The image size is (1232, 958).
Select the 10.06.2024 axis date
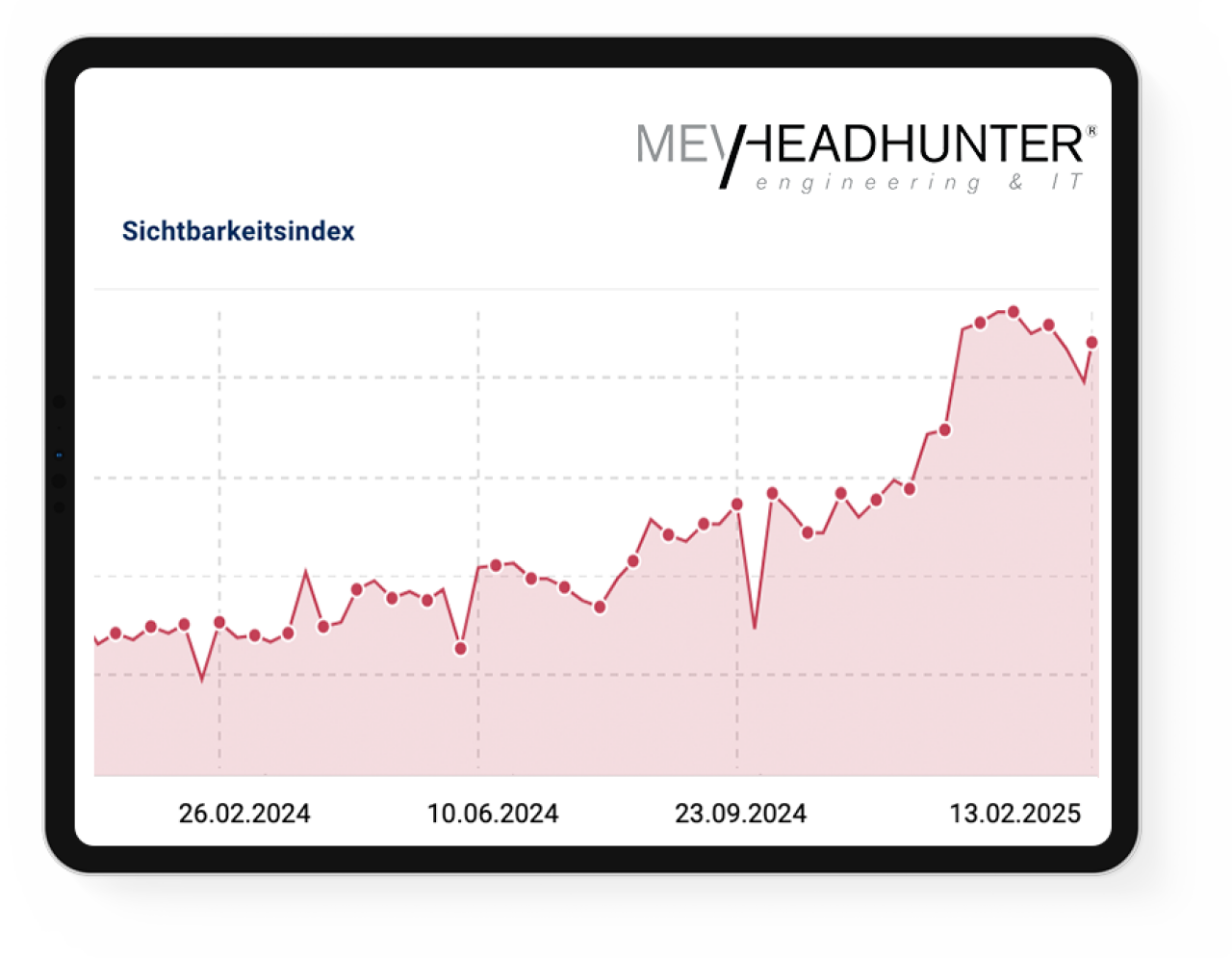pyautogui.click(x=493, y=814)
